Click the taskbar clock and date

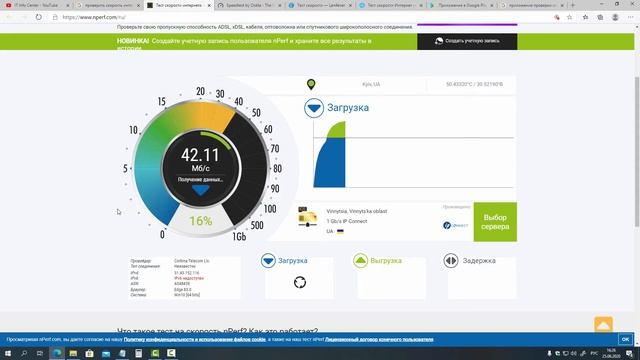[x=611, y=353]
